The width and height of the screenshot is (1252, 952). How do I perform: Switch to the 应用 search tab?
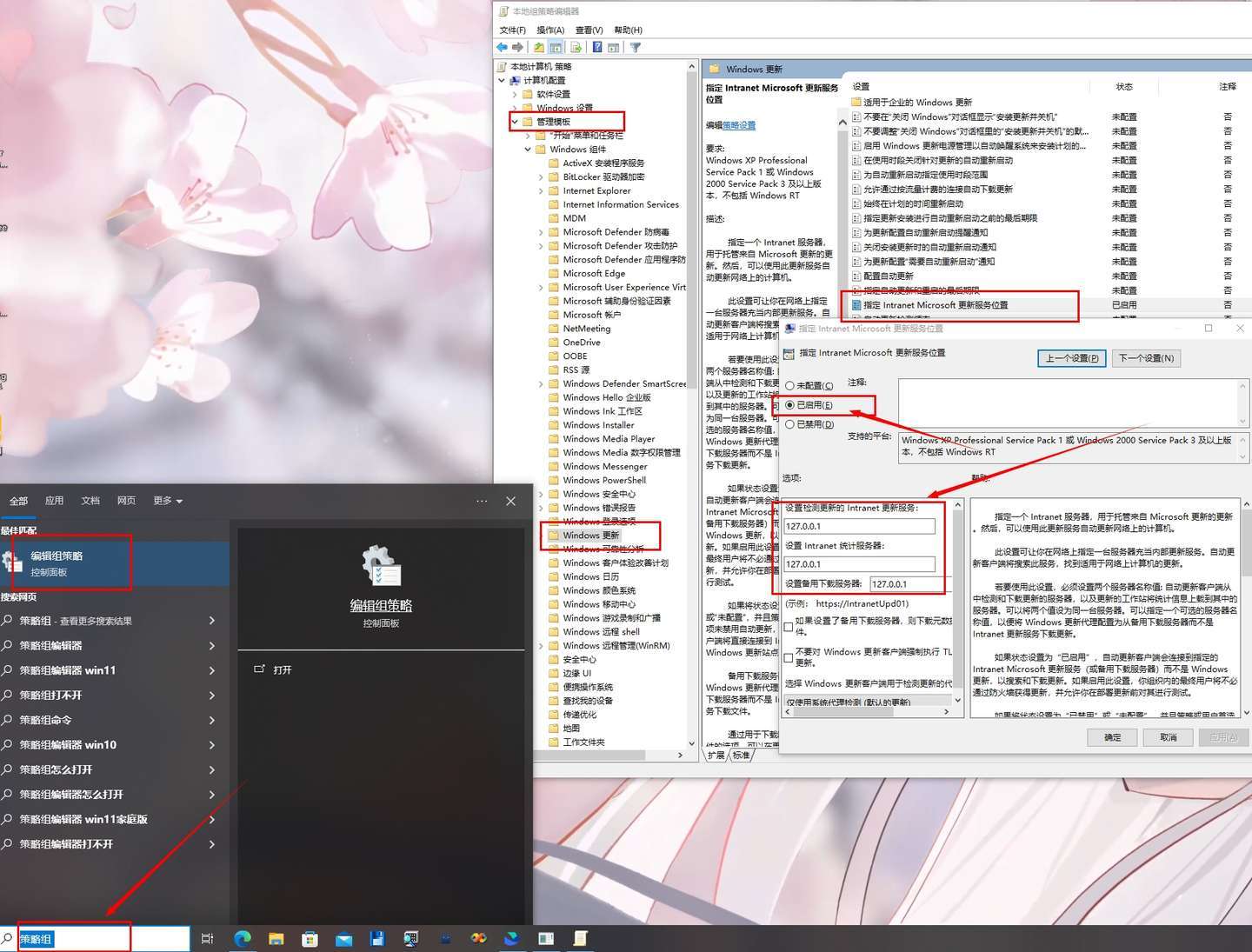coord(55,501)
